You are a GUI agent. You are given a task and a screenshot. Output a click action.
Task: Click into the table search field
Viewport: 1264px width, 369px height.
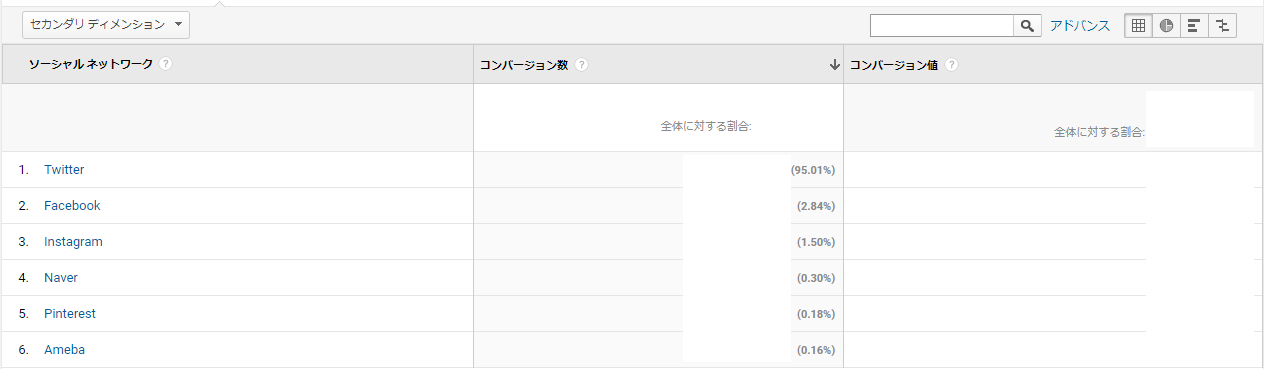tap(942, 26)
